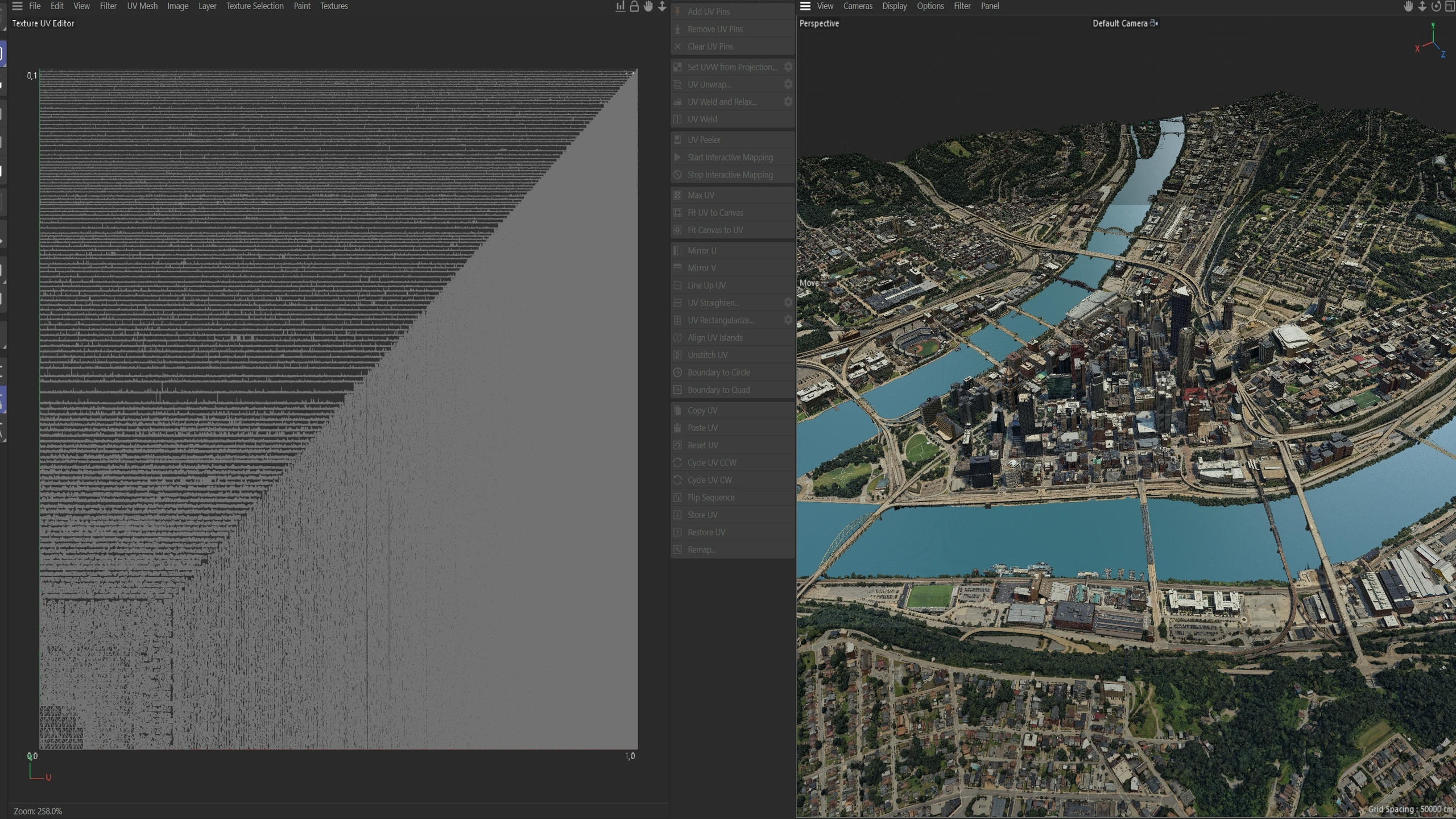Open the Image menu
The width and height of the screenshot is (1456, 819).
(177, 6)
